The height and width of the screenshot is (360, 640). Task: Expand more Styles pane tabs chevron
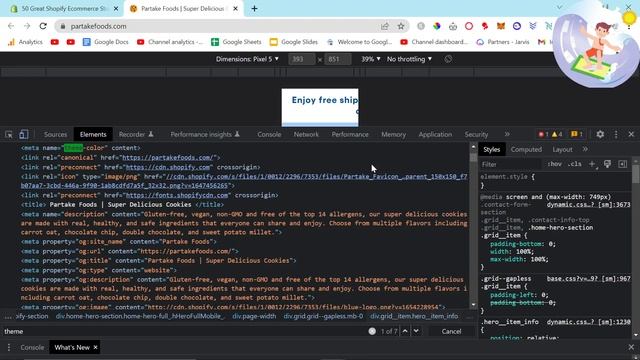pyautogui.click(x=585, y=149)
